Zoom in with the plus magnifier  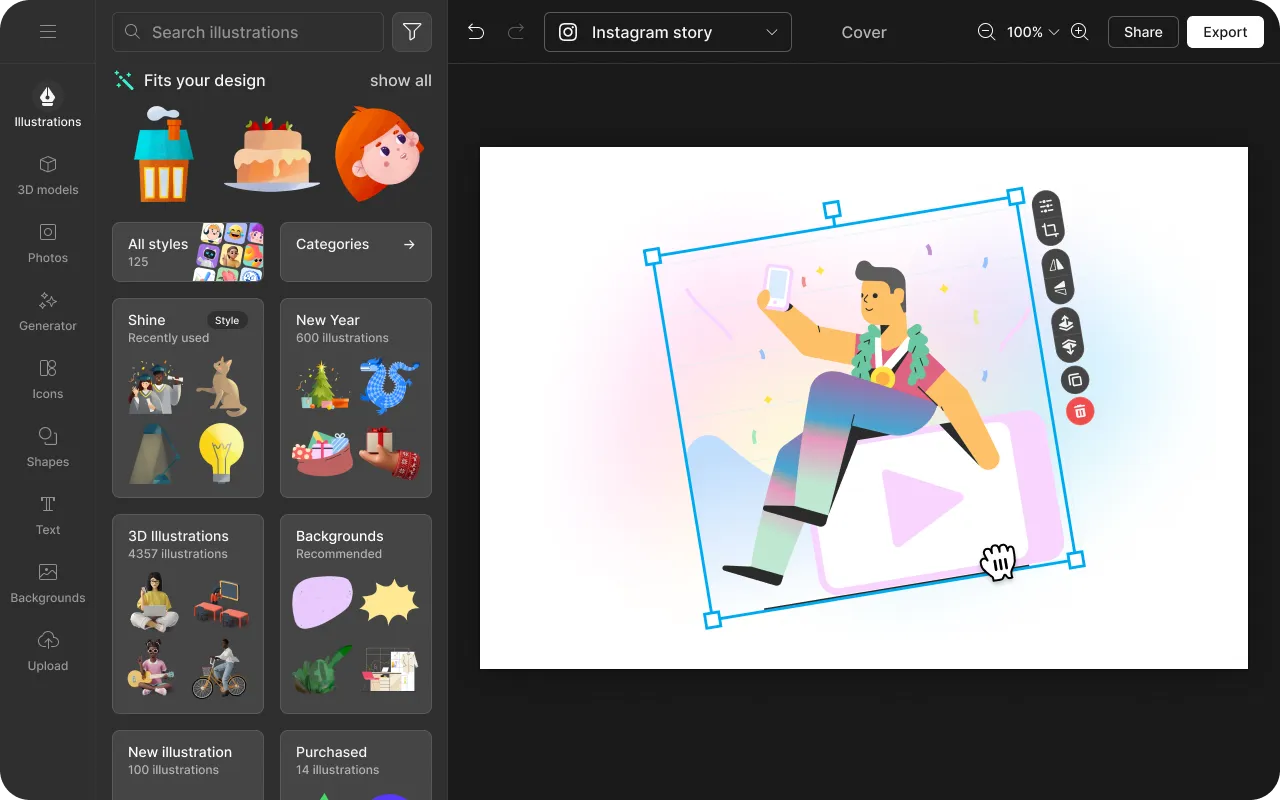1079,32
